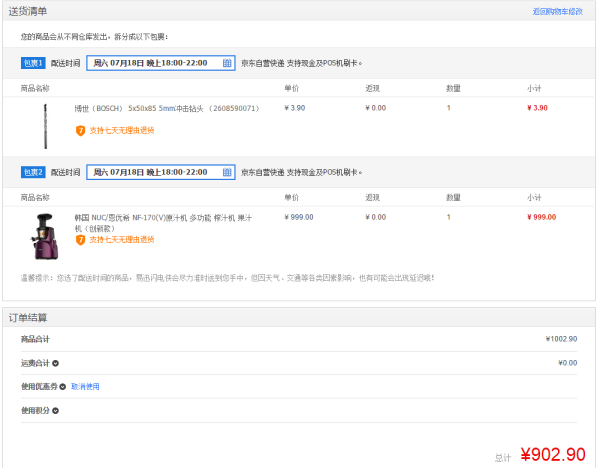The image size is (600, 468).
Task: Click the 温馨提示 delivery notice text
Action: [227, 278]
